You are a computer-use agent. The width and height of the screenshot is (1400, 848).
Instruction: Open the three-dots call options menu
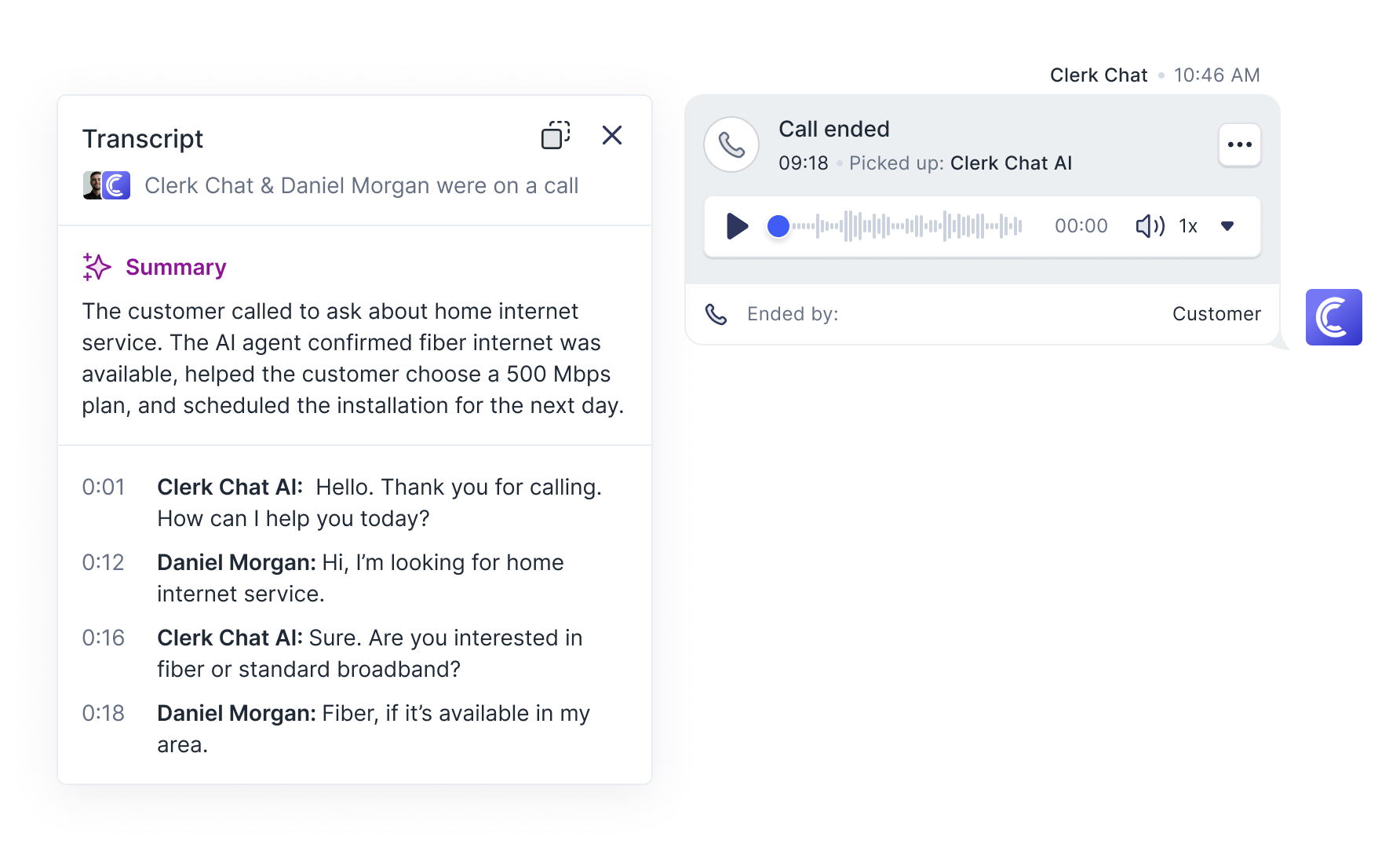pos(1239,144)
